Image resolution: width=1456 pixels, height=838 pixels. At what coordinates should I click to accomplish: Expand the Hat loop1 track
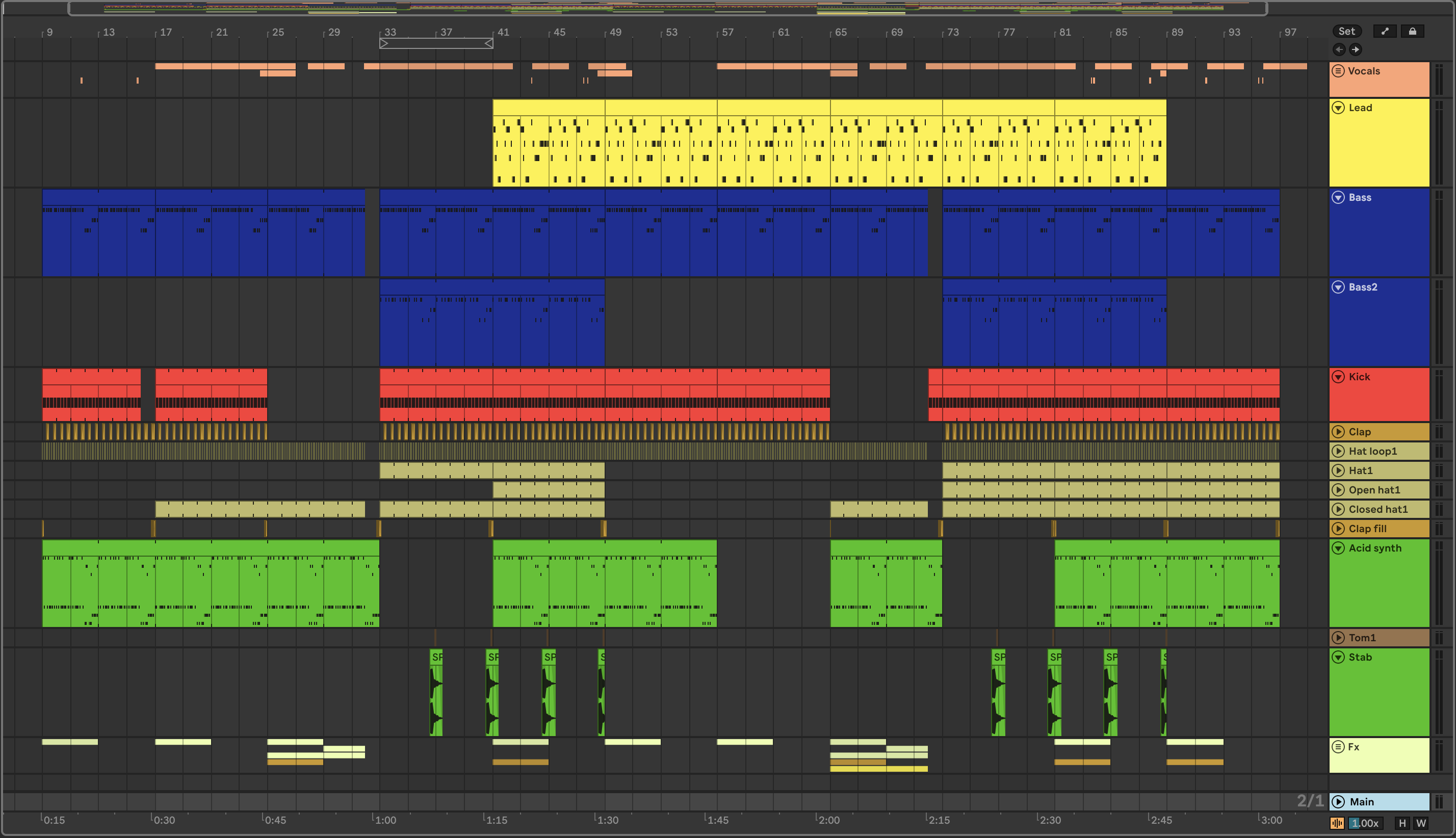[1339, 451]
